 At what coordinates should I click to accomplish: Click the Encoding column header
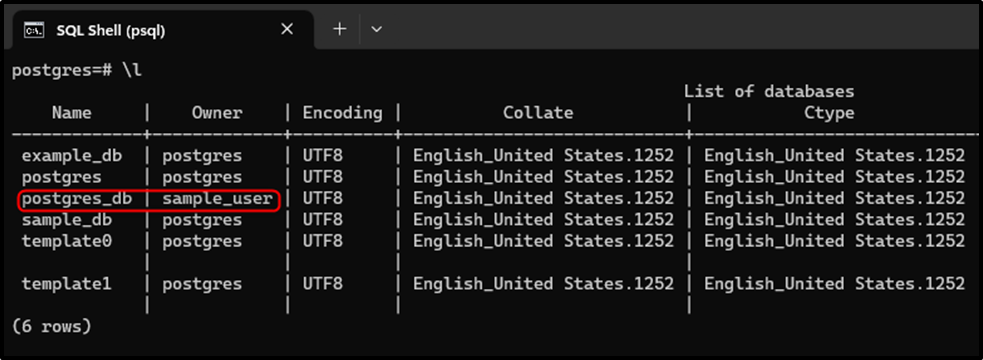(342, 114)
